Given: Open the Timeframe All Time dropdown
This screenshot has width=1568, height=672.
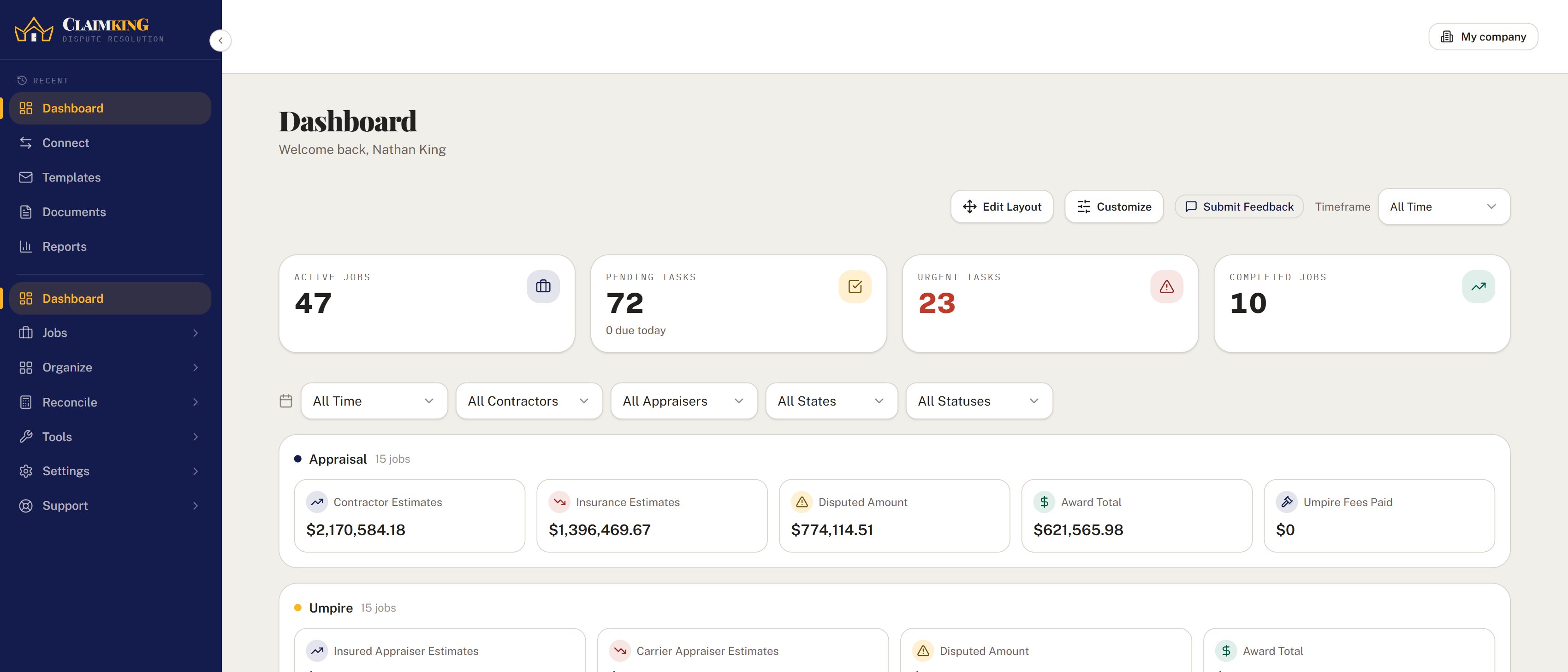Looking at the screenshot, I should pyautogui.click(x=1444, y=207).
